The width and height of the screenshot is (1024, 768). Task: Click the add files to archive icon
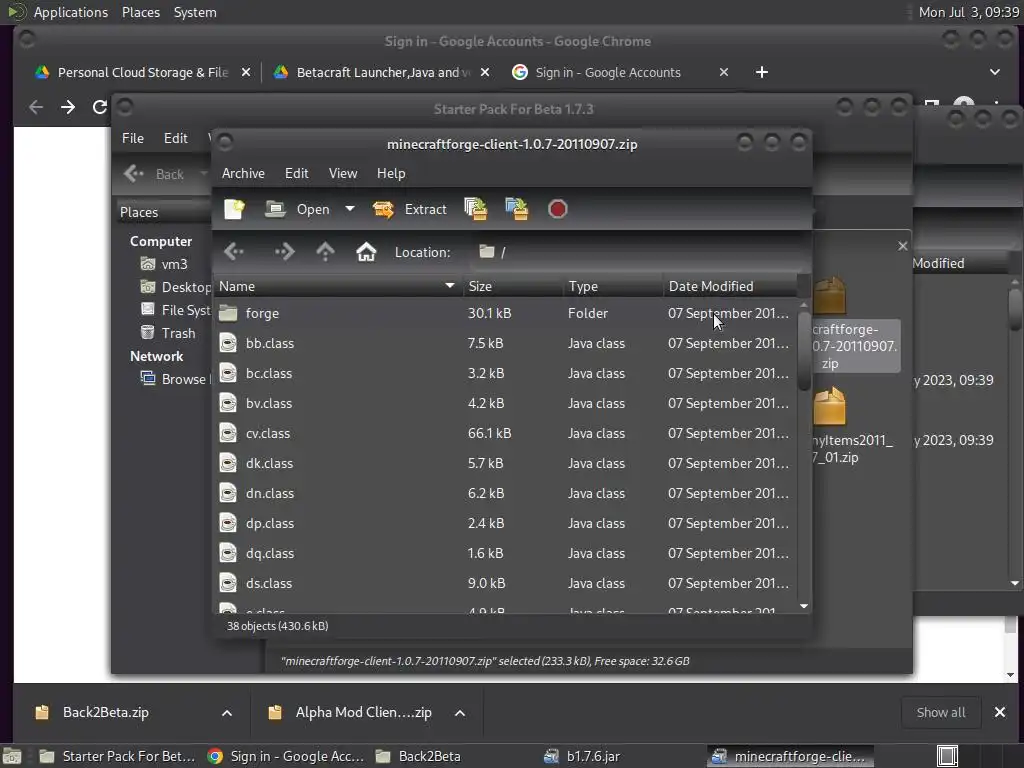(475, 209)
